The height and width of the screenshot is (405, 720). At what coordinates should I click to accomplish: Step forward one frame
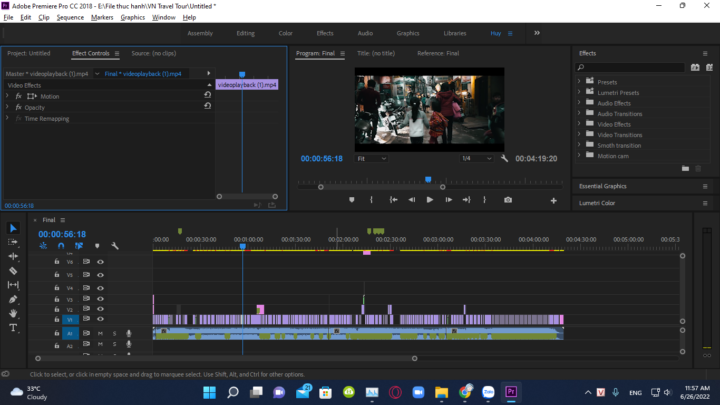click(449, 200)
